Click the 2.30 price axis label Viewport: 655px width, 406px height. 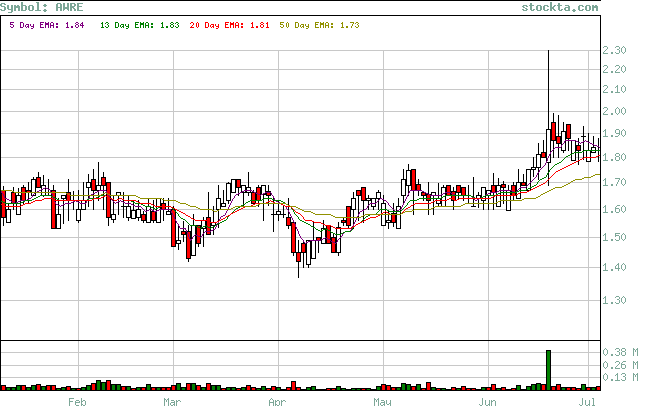(x=614, y=50)
